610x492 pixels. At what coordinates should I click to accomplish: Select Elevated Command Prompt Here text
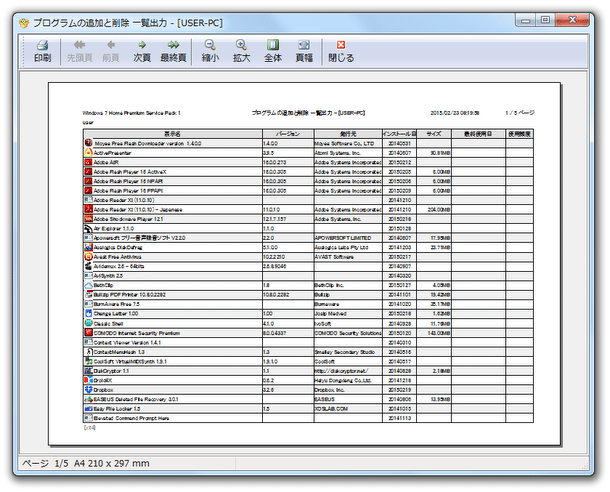pos(131,418)
